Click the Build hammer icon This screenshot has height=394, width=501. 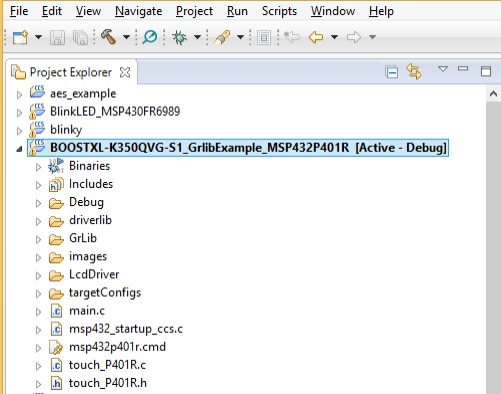(x=108, y=36)
